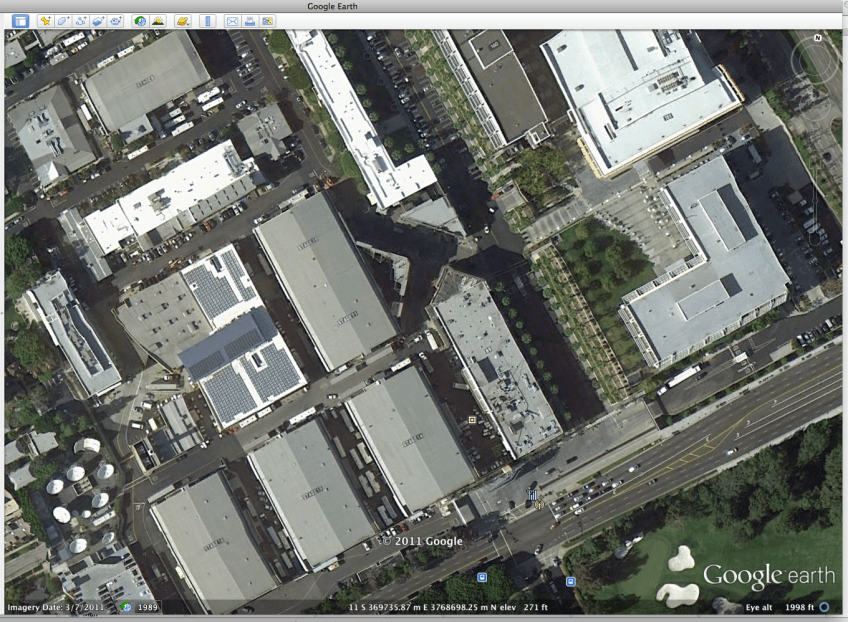
Task: Open view in Google Maps
Action: 266,21
